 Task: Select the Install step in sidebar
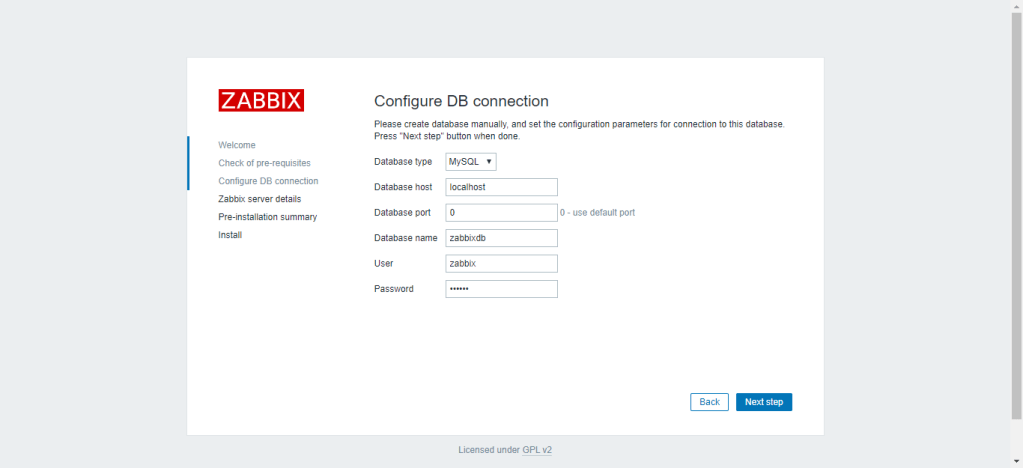(x=230, y=235)
